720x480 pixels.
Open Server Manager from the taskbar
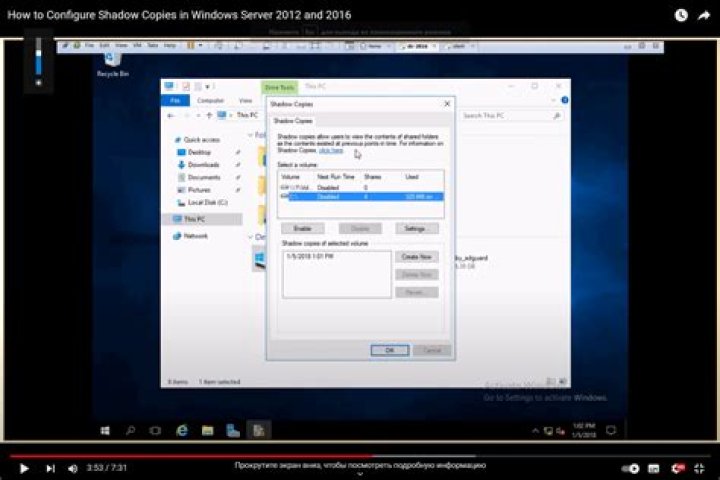(x=233, y=431)
